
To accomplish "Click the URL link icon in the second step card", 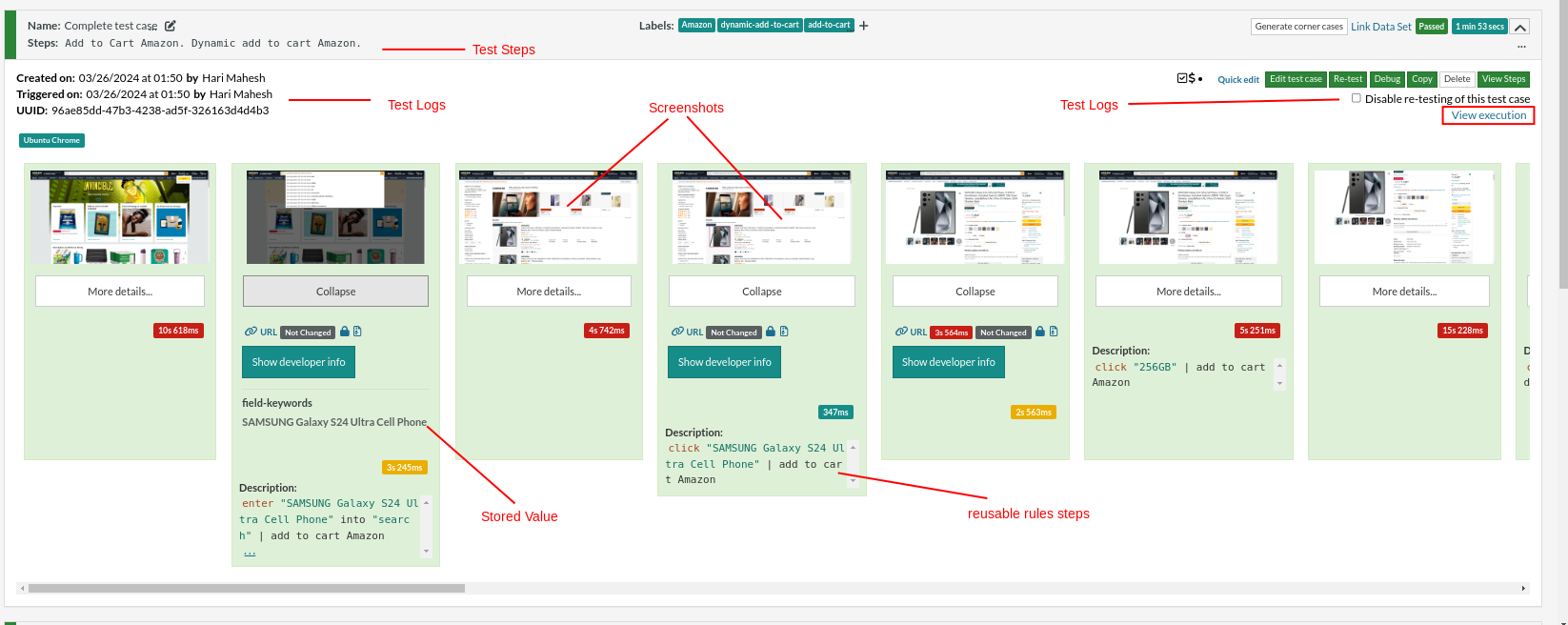I will (x=251, y=332).
